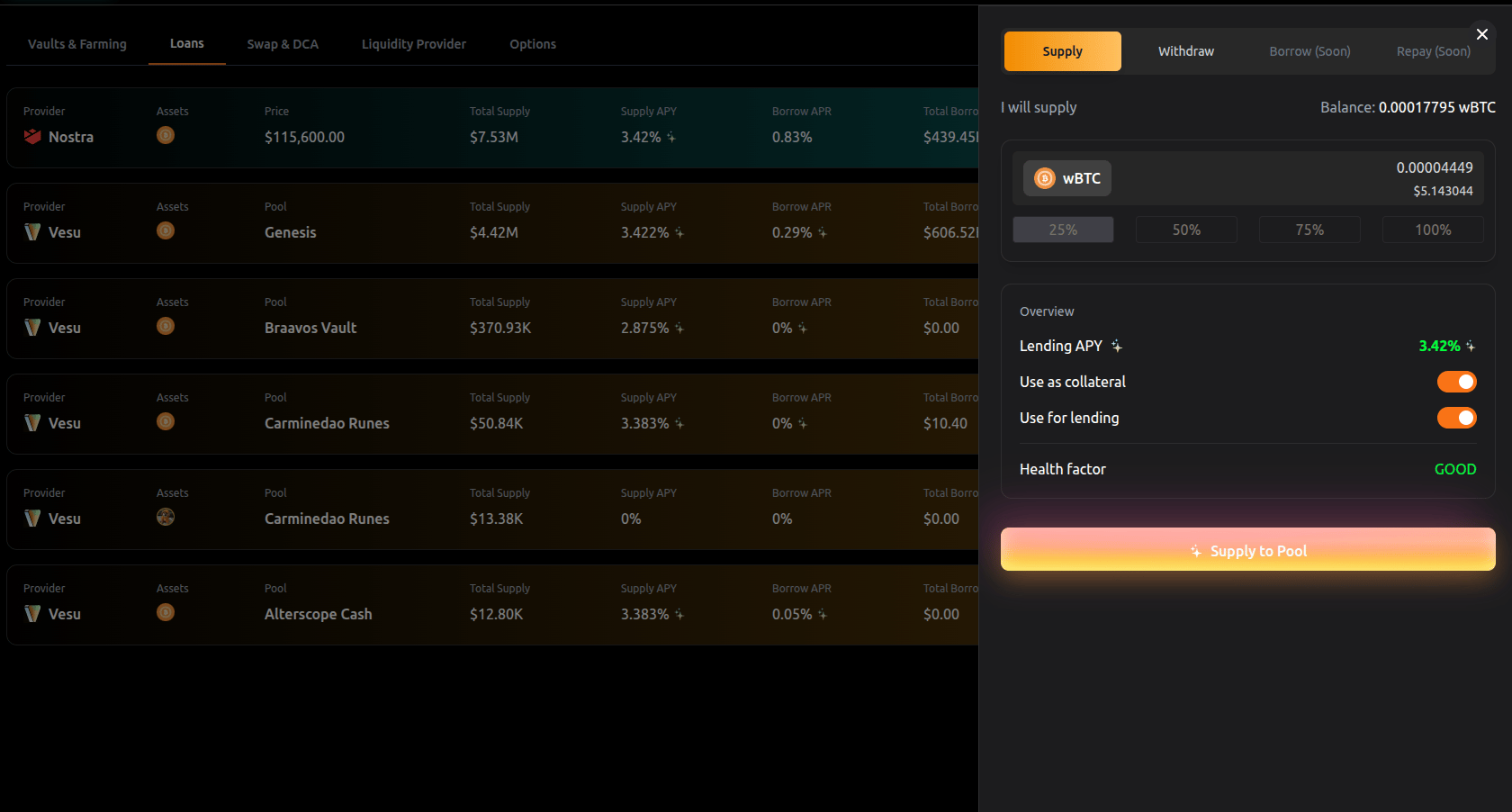Click the Vesu logo in $50.84K Carminedao Runes row

coord(32,423)
